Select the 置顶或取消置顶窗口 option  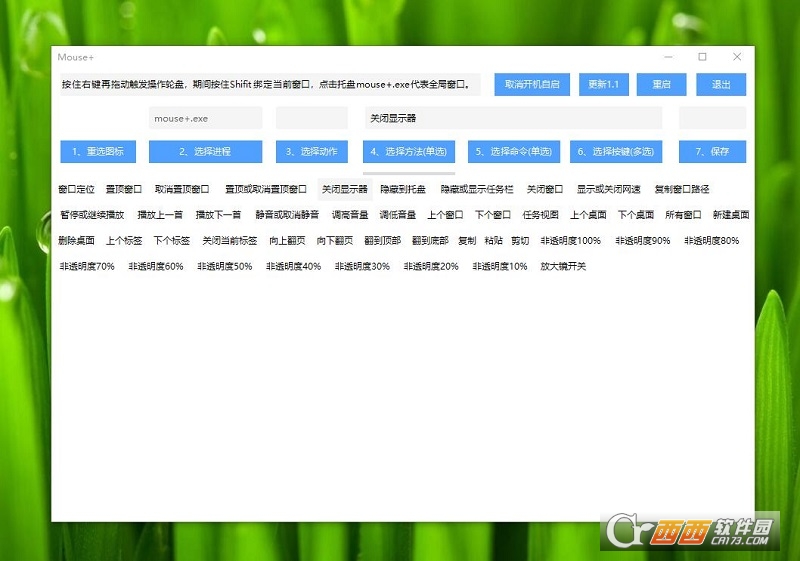(266, 189)
